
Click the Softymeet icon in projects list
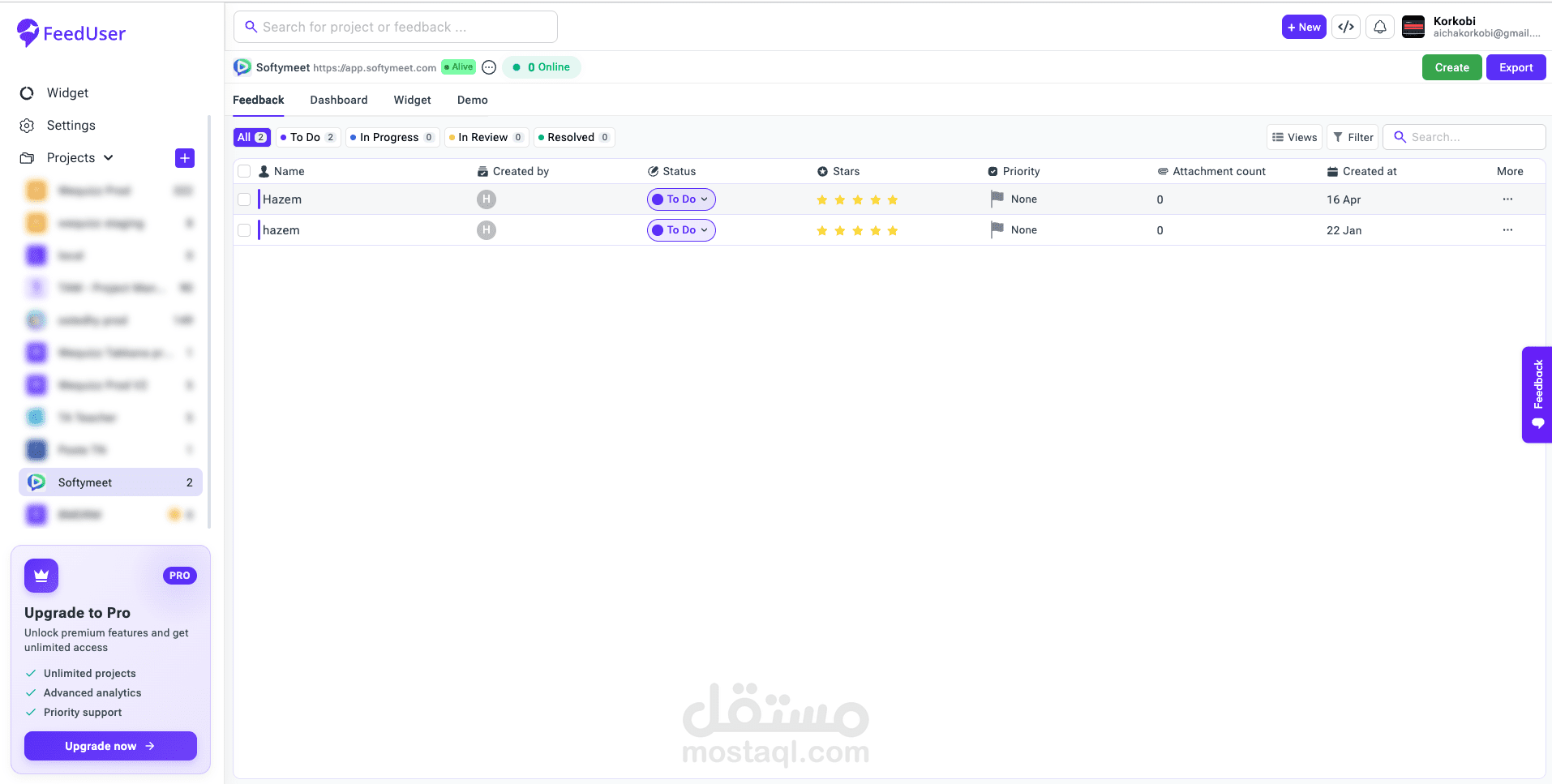(x=36, y=482)
